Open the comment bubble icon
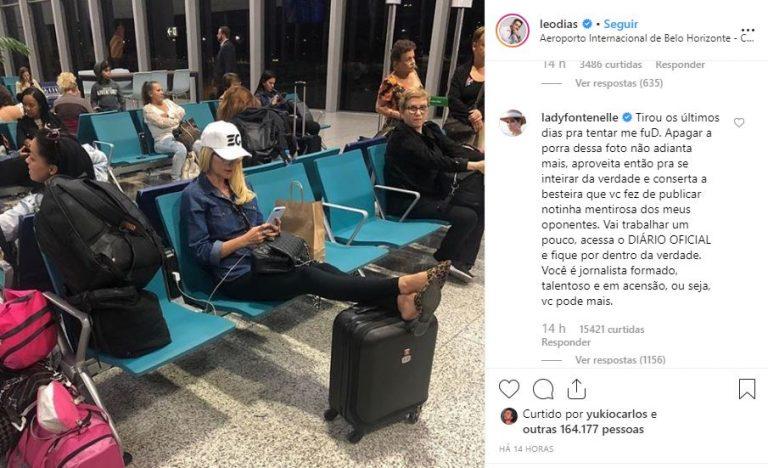The width and height of the screenshot is (768, 468). 543,389
